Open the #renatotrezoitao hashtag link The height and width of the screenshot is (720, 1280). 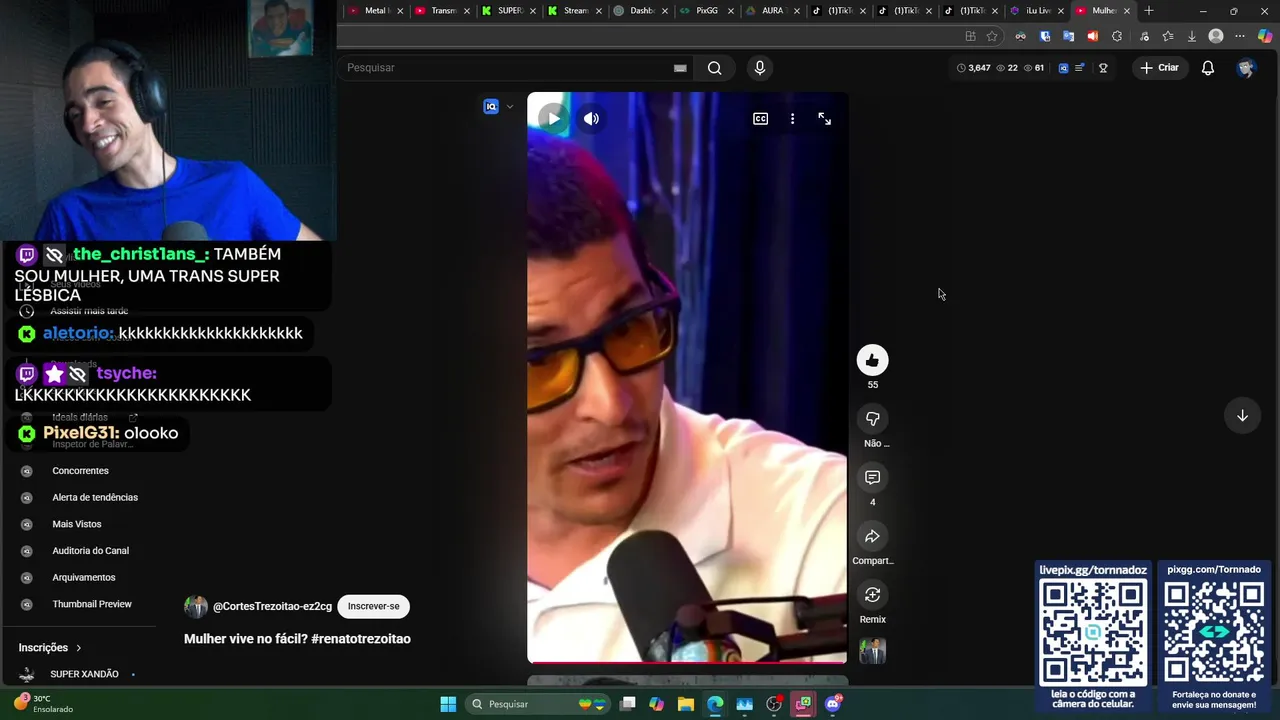click(x=361, y=639)
